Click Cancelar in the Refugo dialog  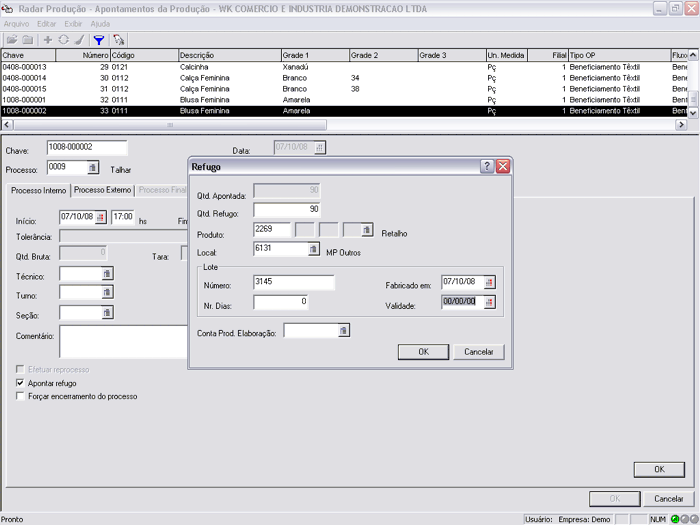[x=479, y=352]
